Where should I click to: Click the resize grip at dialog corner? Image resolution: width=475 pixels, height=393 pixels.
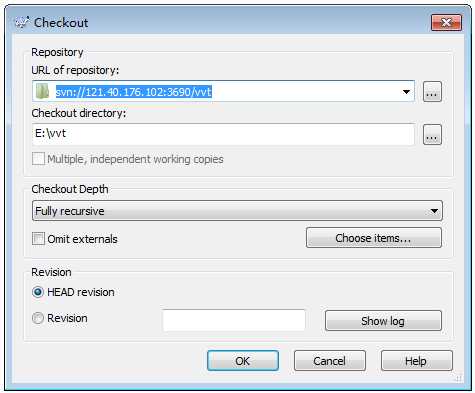click(x=459, y=379)
